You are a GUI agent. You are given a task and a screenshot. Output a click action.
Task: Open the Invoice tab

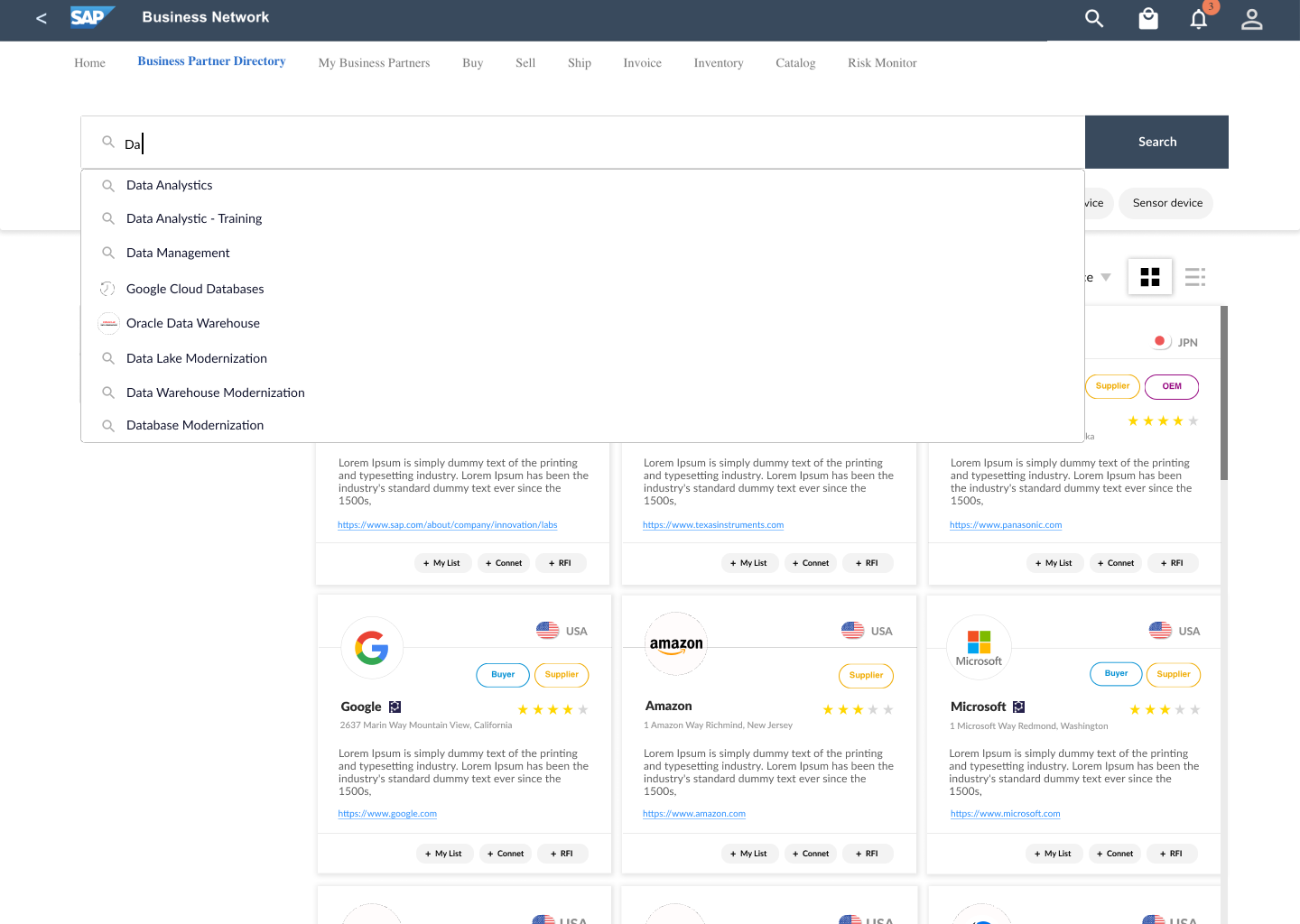tap(642, 63)
